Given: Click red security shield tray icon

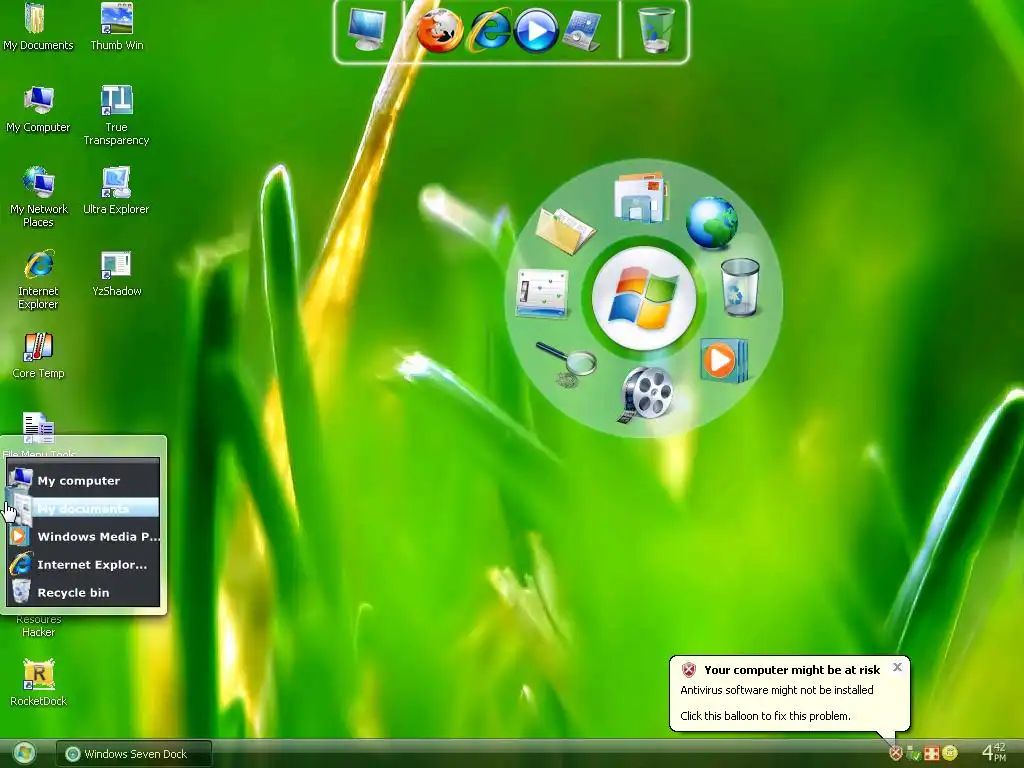Looking at the screenshot, I should click(896, 753).
